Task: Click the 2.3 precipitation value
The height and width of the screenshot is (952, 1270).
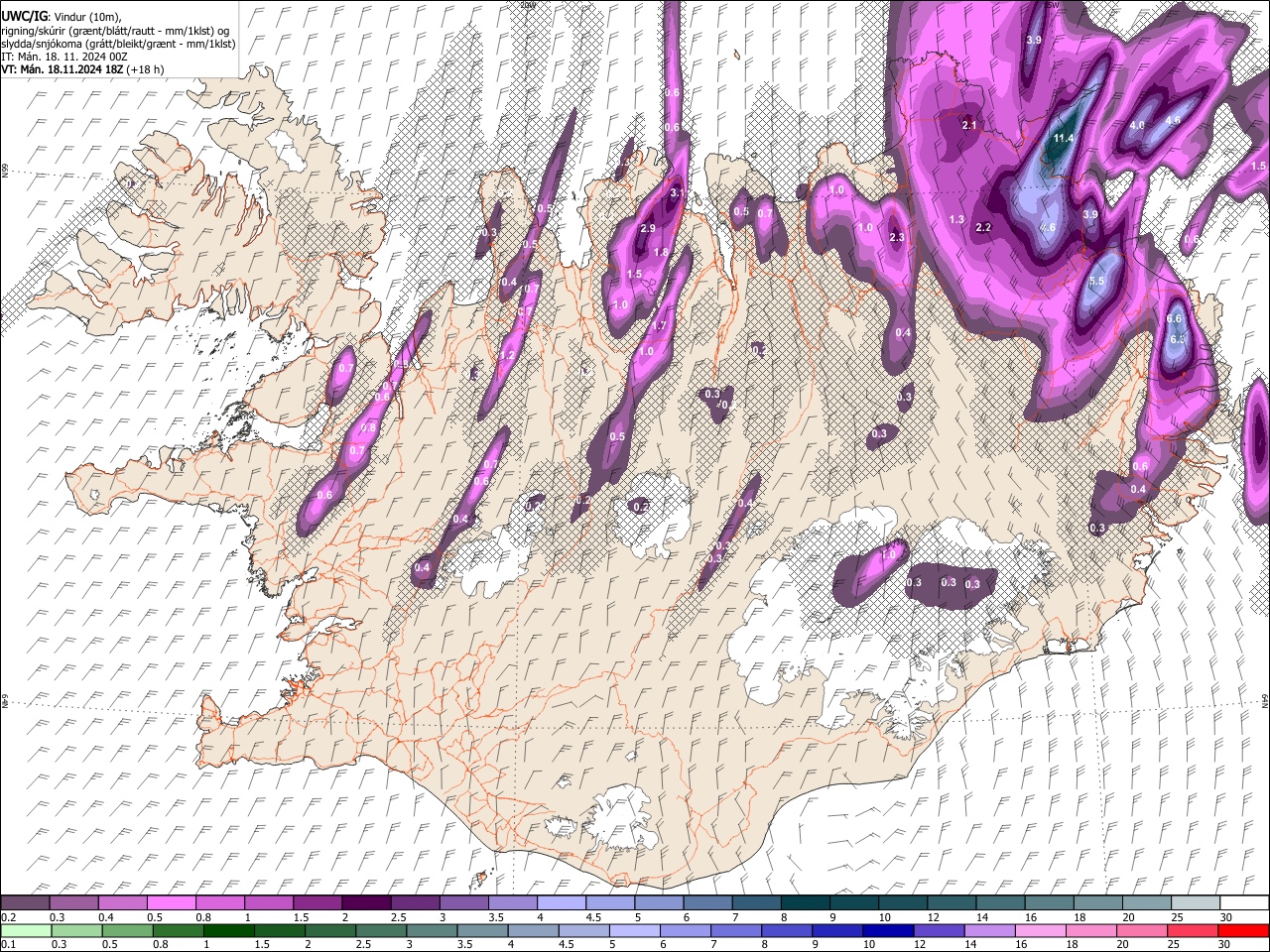Action: [x=897, y=237]
